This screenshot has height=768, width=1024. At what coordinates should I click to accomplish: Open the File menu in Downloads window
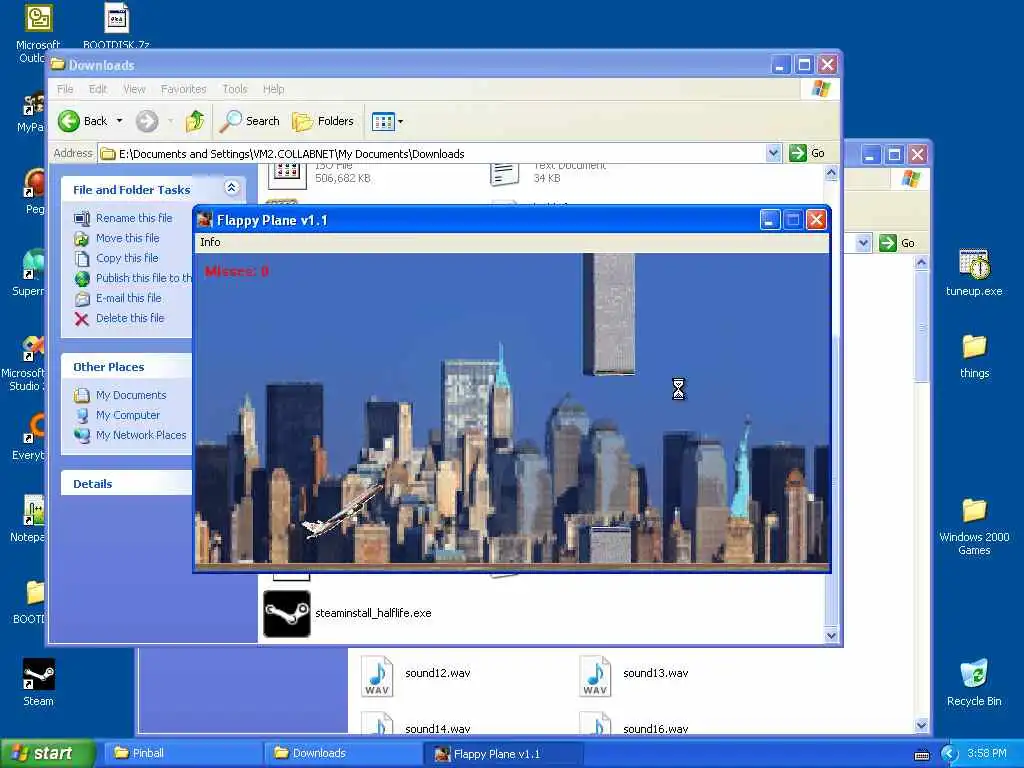coord(65,89)
